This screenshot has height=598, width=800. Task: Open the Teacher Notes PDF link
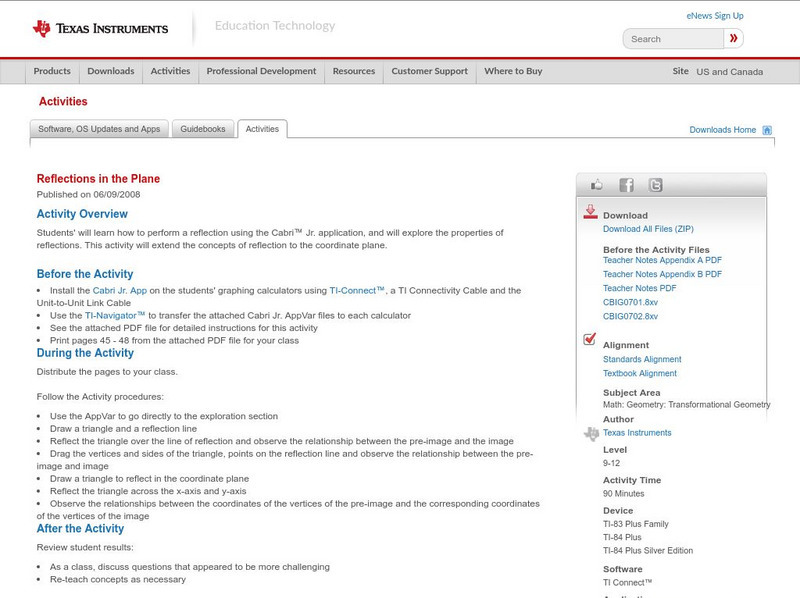click(639, 288)
